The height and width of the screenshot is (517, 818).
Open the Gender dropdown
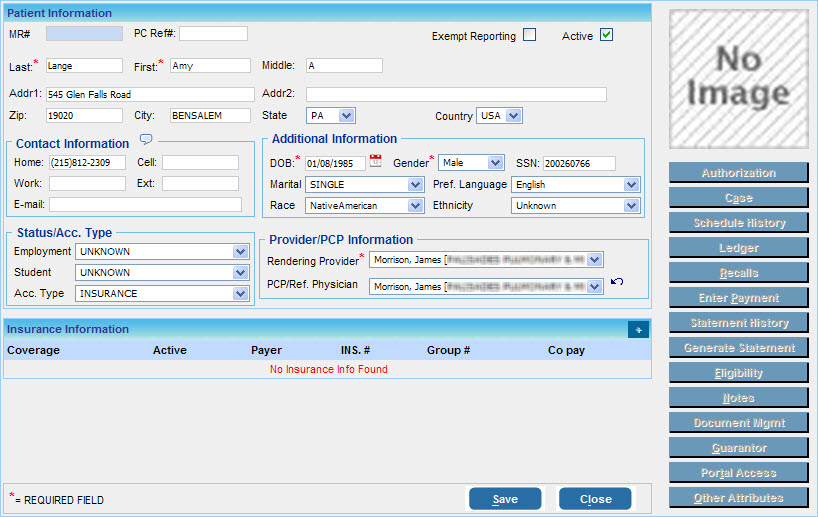496,163
